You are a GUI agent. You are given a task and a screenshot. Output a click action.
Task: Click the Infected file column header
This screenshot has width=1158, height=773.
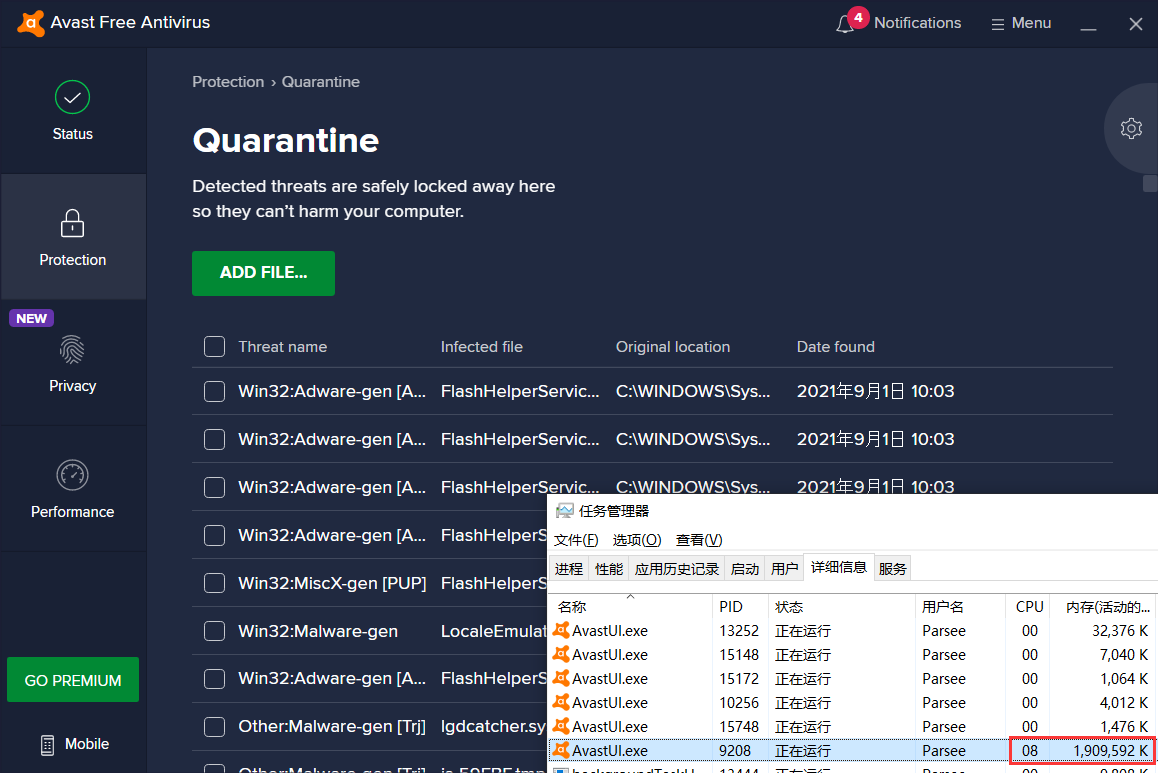[482, 346]
